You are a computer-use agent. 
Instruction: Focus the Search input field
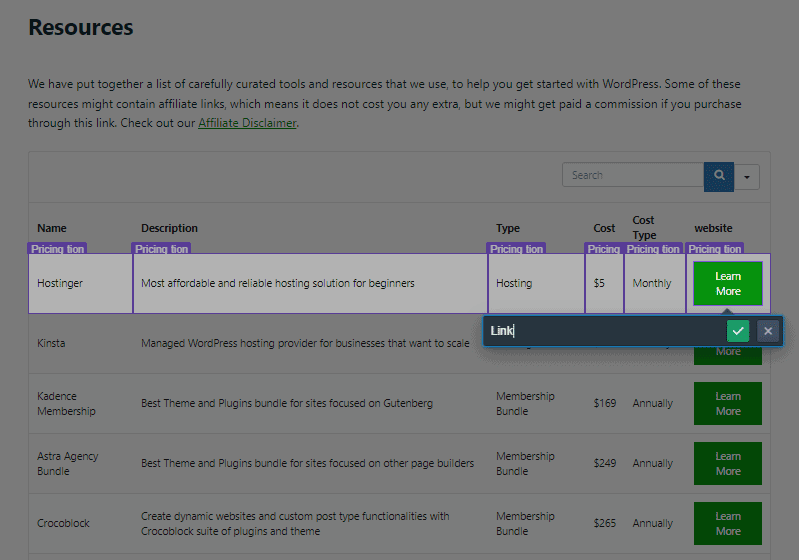633,175
